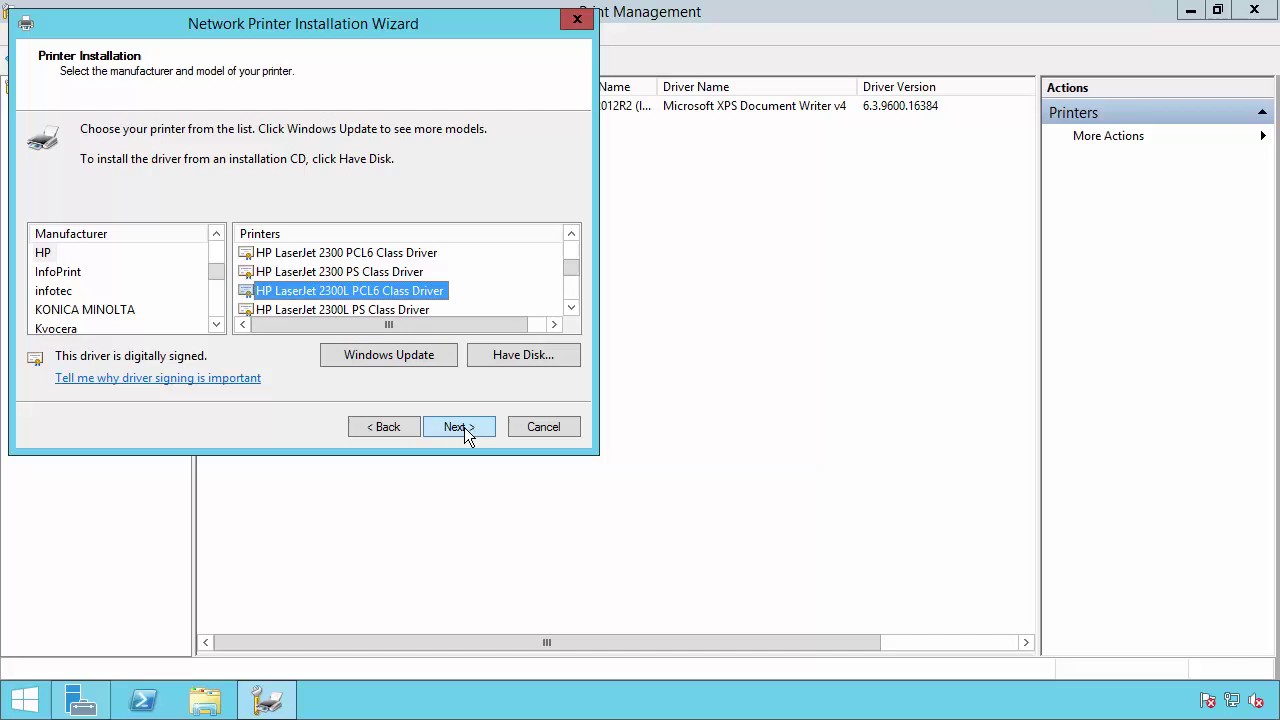Open File Explorer from the taskbar
The width and height of the screenshot is (1280, 720).
[x=205, y=700]
